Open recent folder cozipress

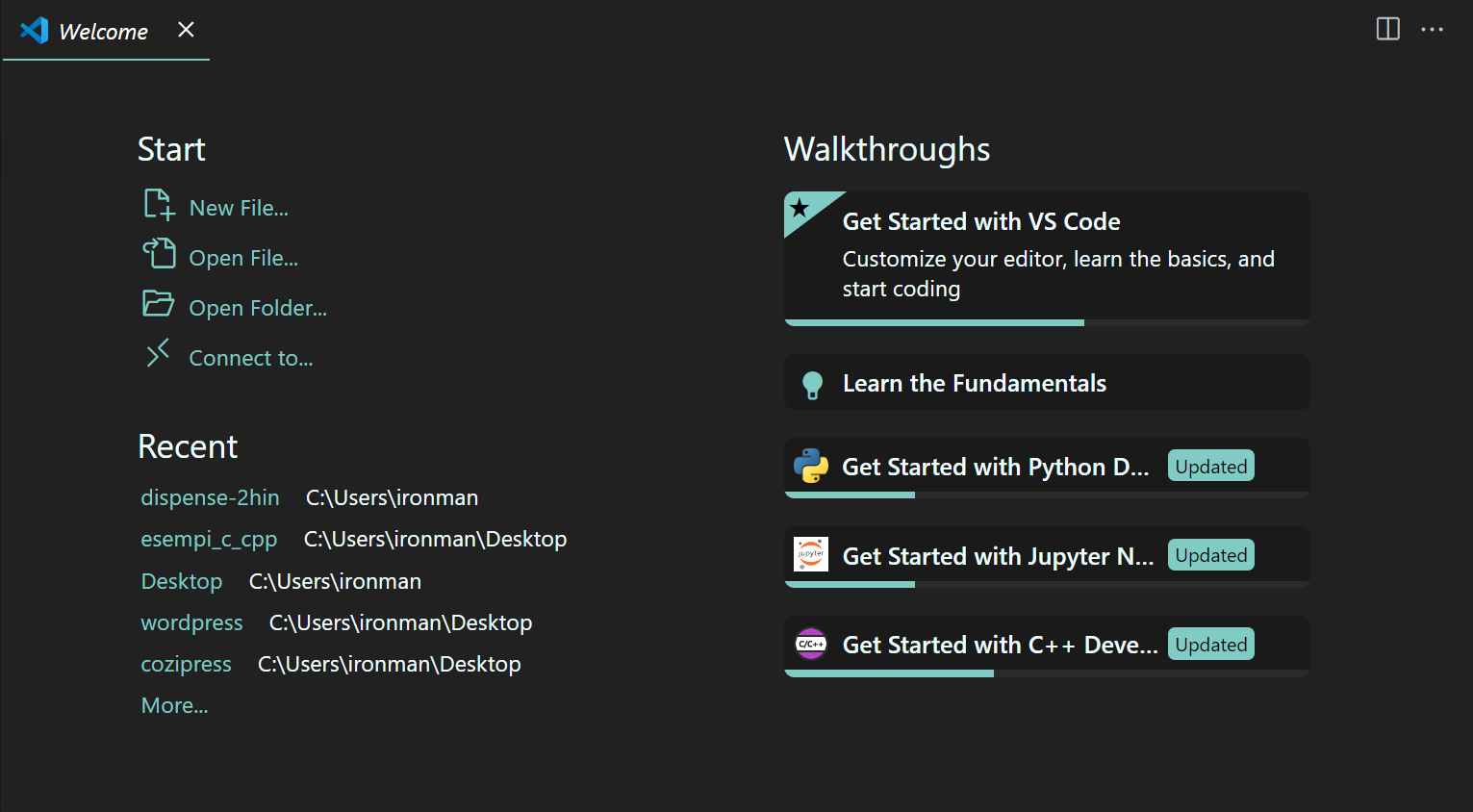click(186, 664)
